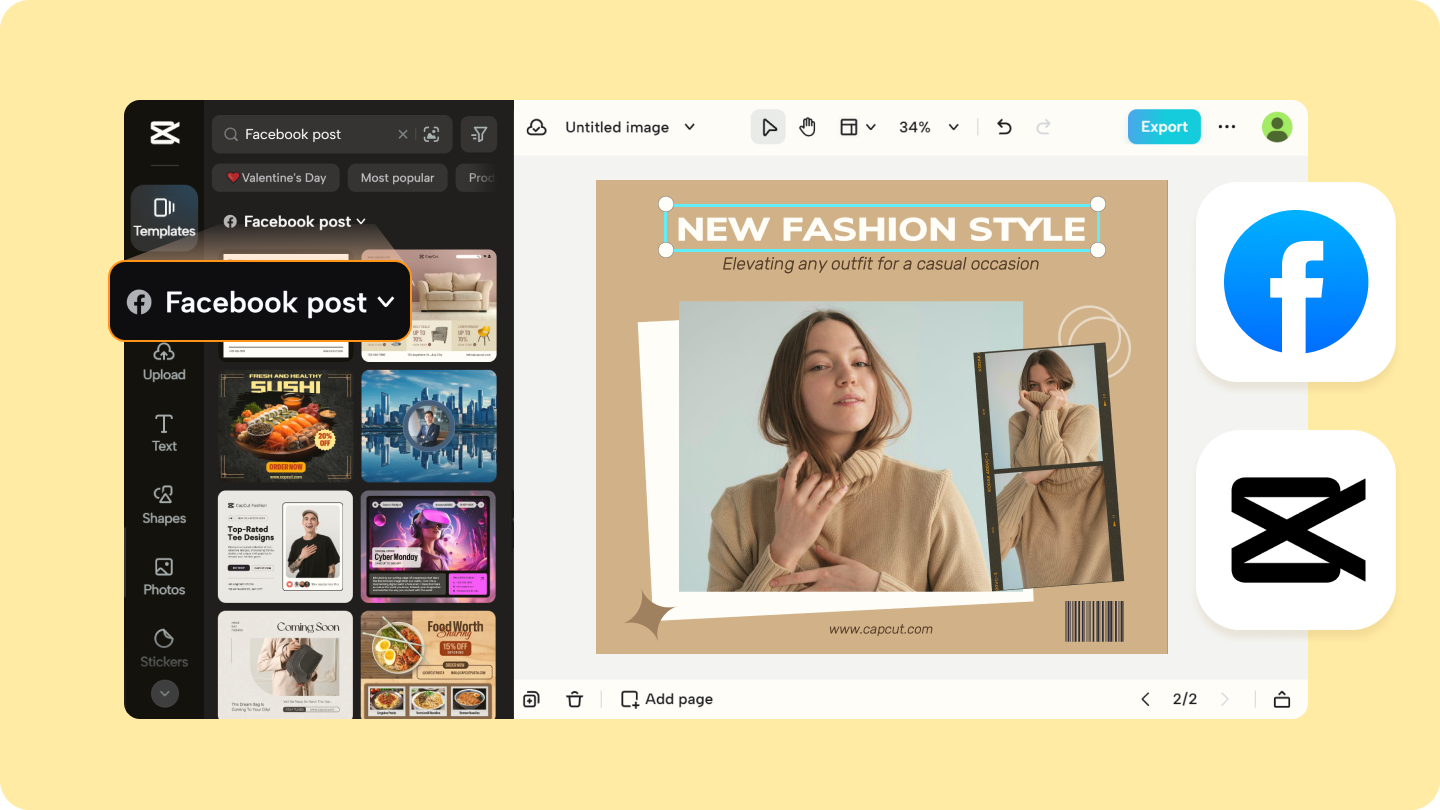1440x810 pixels.
Task: Select the NEW FASHION STYLE headline text
Action: (882, 229)
